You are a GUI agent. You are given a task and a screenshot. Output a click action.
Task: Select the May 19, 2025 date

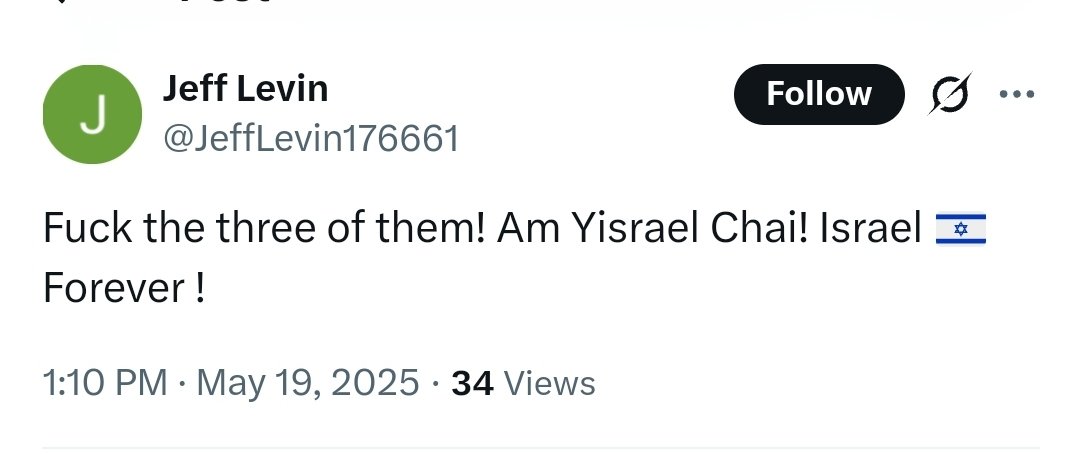coord(306,383)
